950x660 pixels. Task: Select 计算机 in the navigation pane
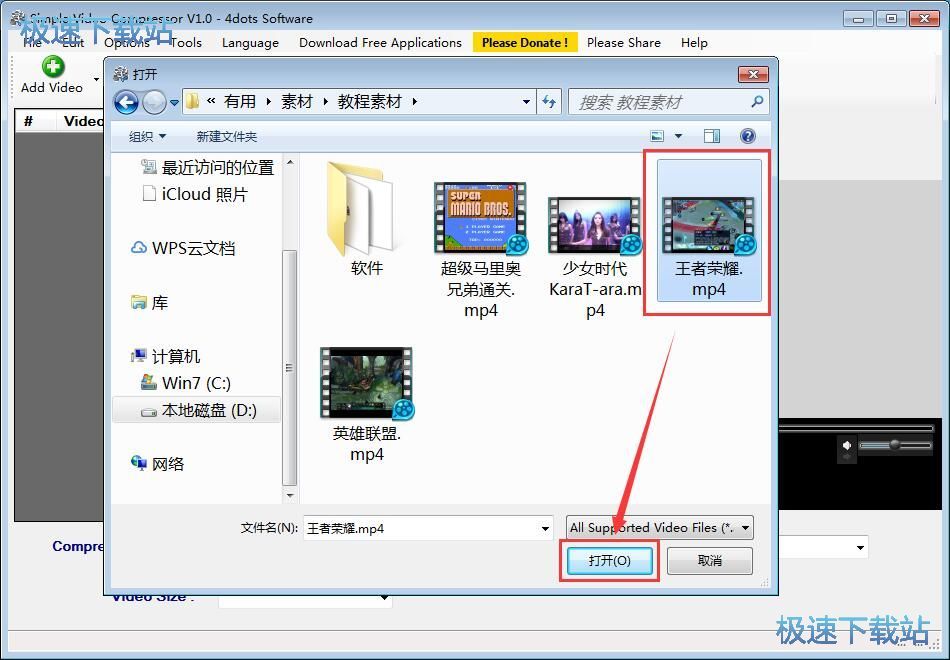(165, 356)
